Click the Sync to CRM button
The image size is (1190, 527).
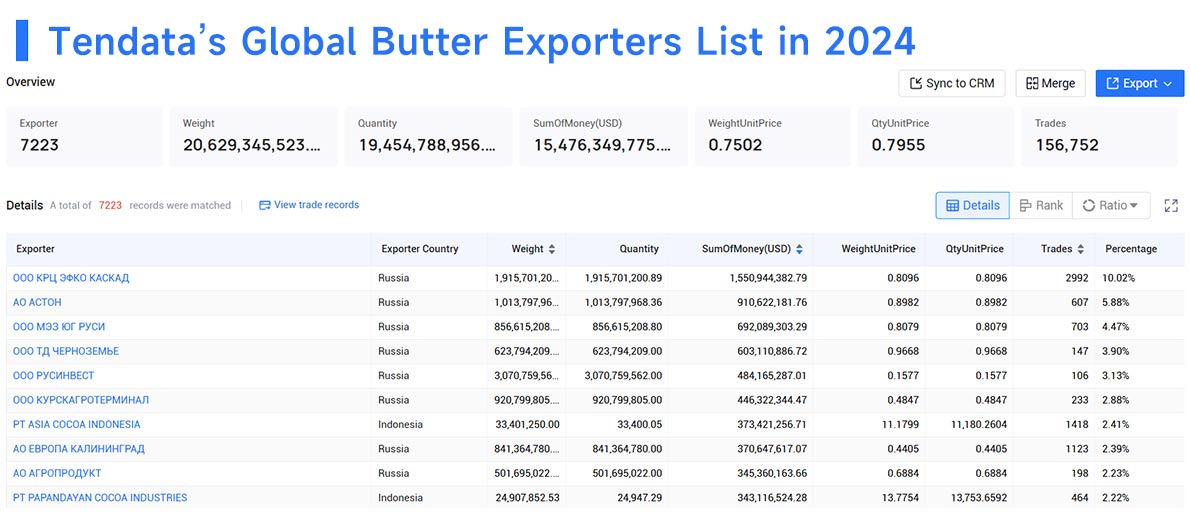click(952, 84)
